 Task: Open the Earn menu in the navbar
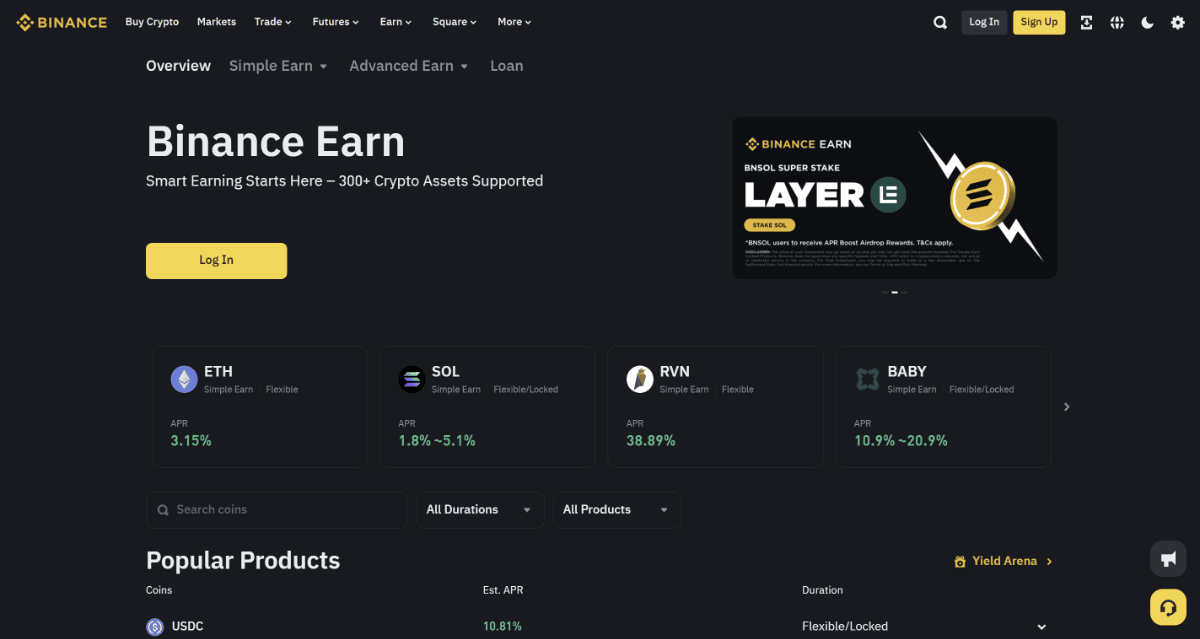[x=395, y=21]
